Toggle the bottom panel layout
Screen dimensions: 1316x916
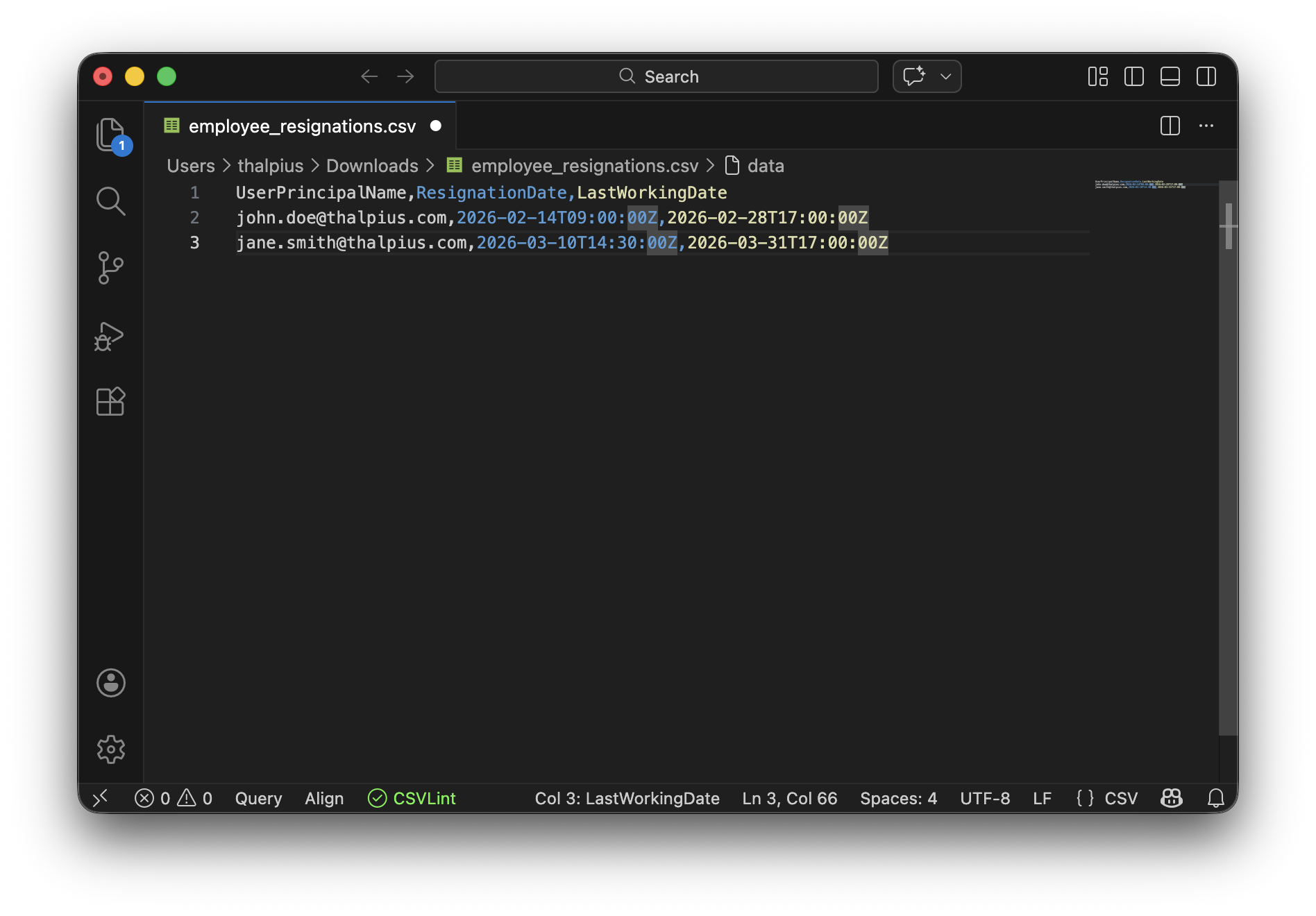pyautogui.click(x=1170, y=76)
